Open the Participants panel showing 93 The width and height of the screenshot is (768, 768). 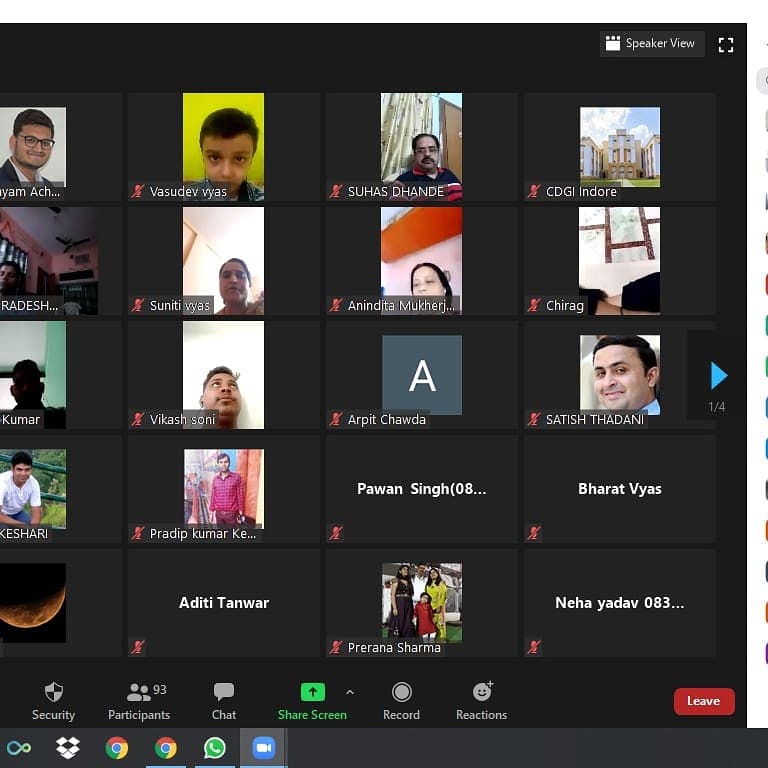click(139, 700)
